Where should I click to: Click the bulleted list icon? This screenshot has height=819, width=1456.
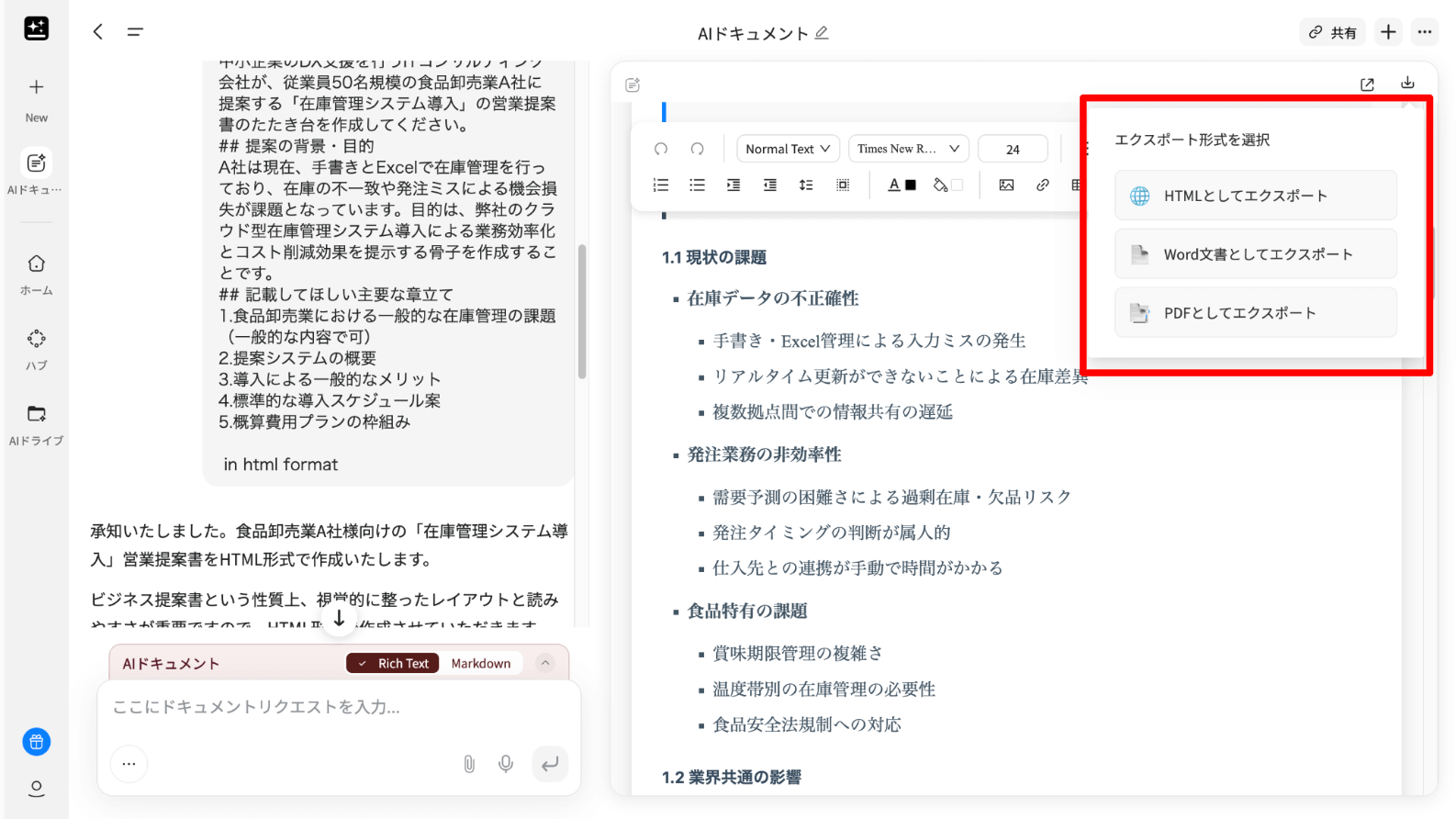coord(698,185)
